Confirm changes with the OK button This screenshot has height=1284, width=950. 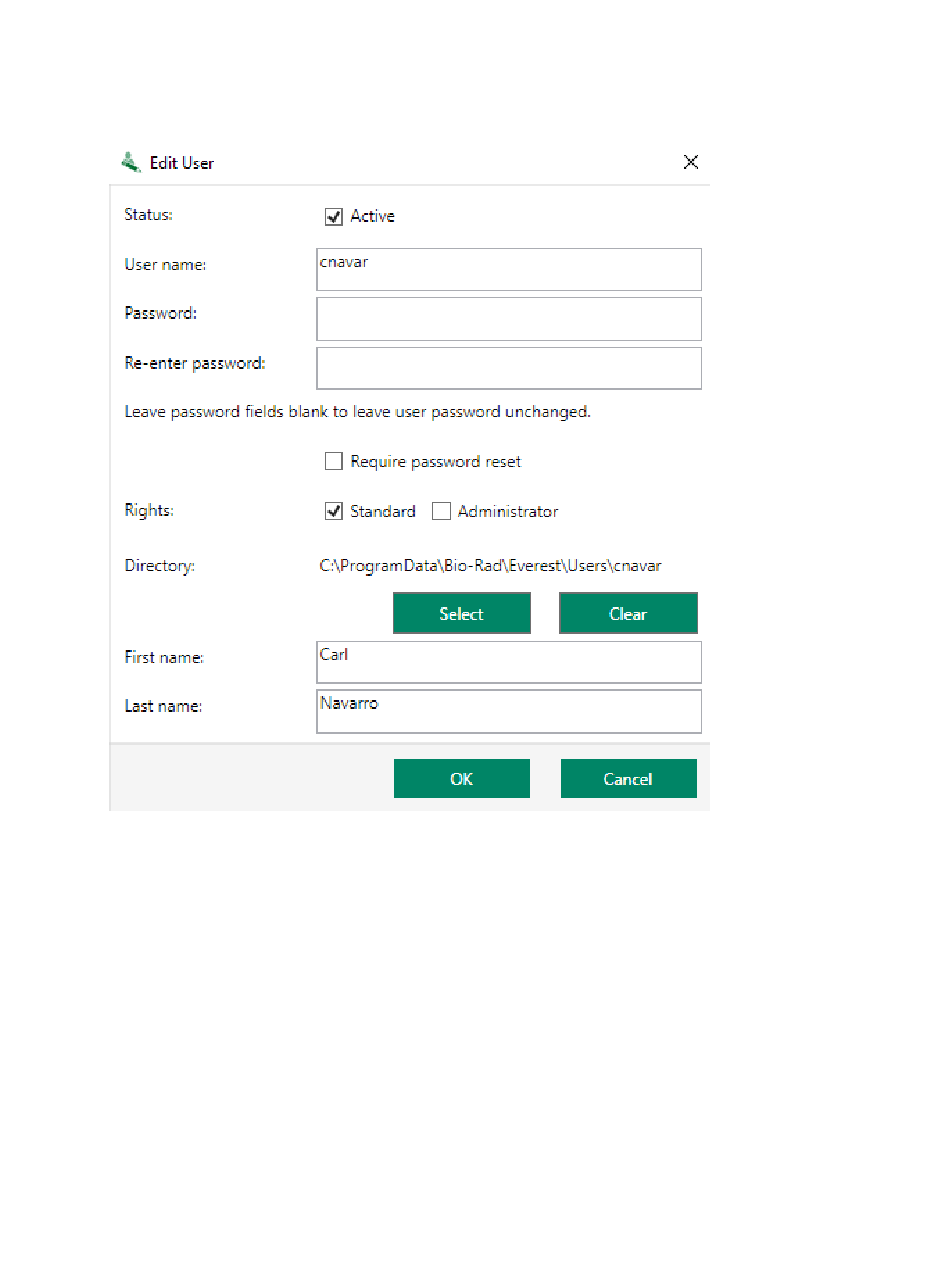pyautogui.click(x=462, y=779)
